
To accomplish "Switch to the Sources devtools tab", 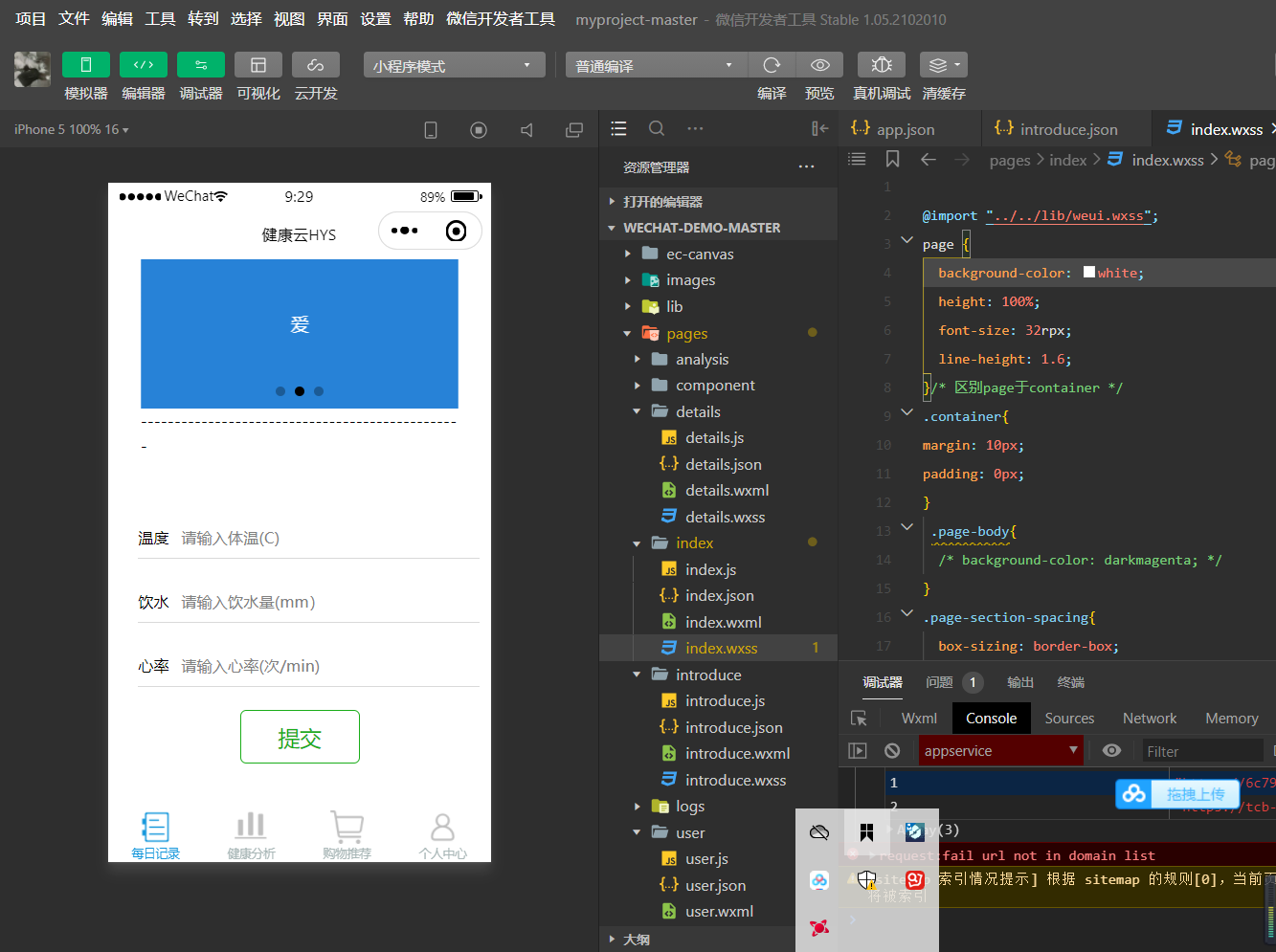I will click(x=1069, y=719).
